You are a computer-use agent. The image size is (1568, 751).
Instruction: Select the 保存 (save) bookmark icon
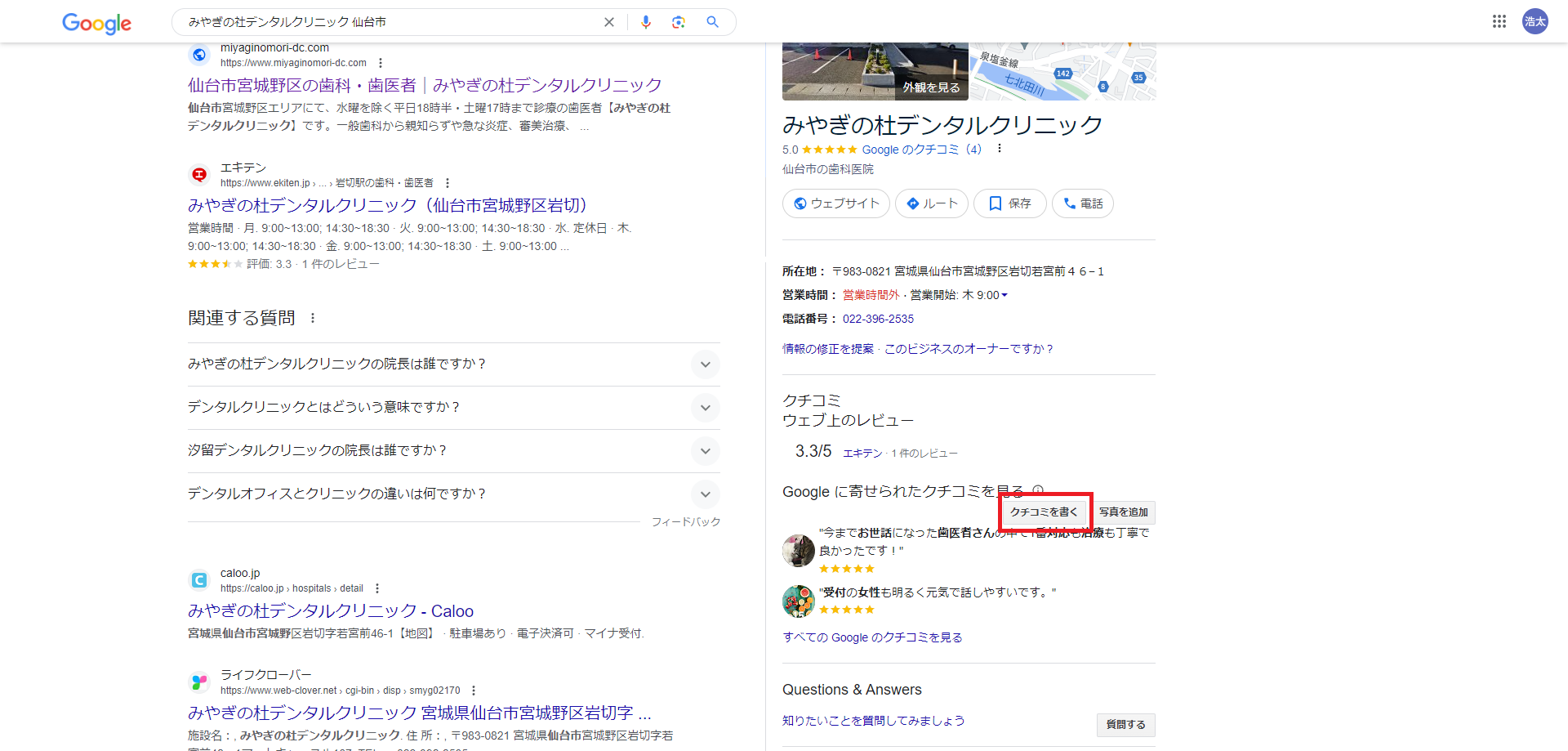pyautogui.click(x=996, y=203)
